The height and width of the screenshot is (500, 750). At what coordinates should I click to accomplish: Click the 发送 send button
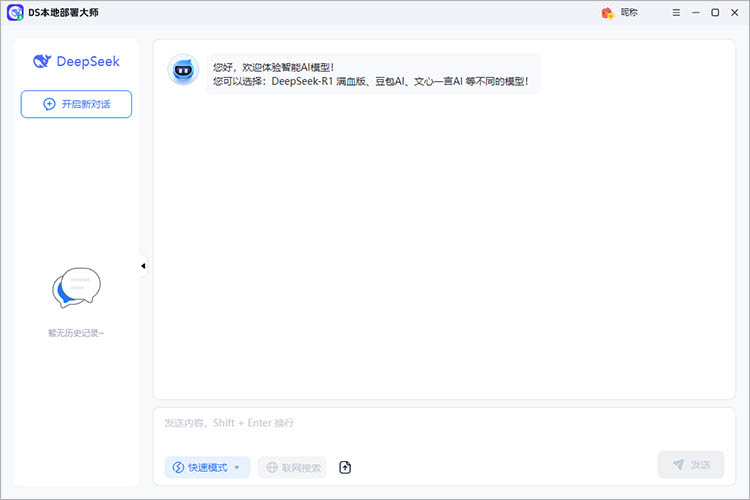691,464
